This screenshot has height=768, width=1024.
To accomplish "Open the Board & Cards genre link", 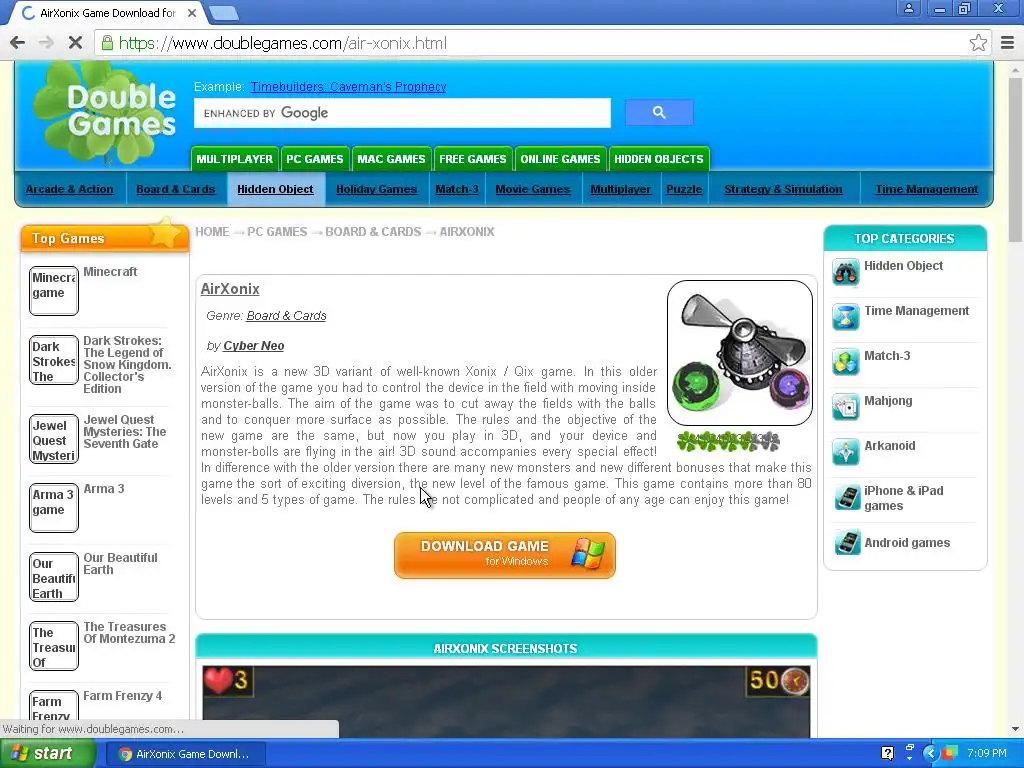I will pos(286,315).
